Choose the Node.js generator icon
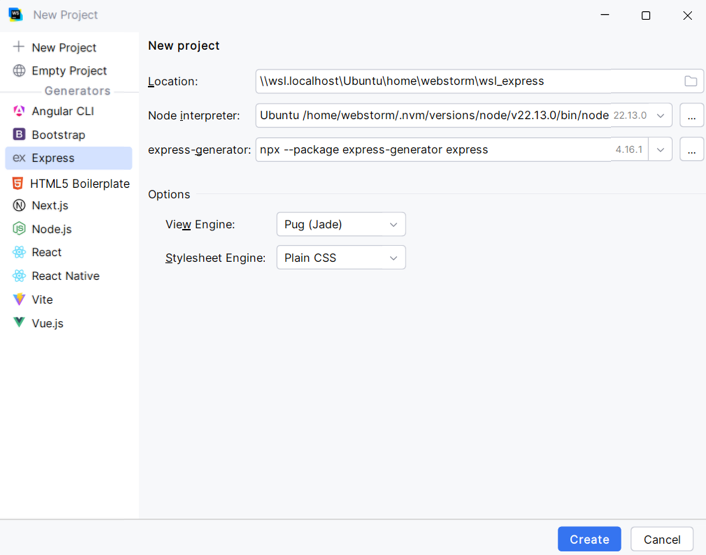 coord(19,229)
